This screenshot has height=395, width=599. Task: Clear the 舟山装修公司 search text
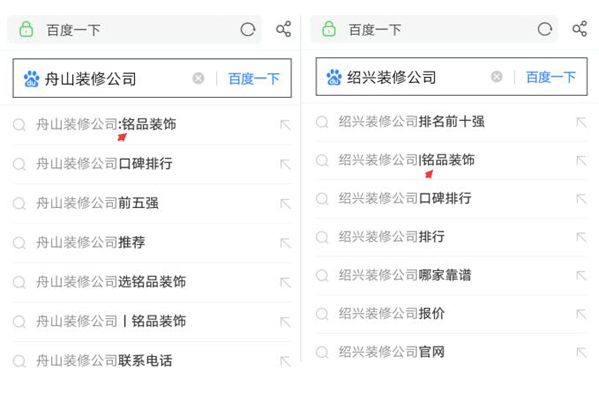click(198, 78)
